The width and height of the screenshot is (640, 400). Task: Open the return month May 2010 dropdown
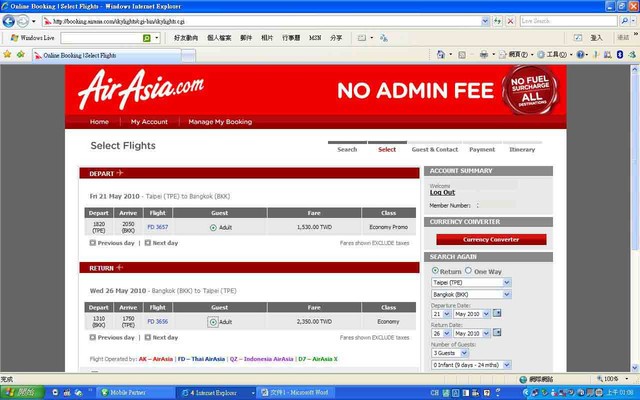click(471, 333)
